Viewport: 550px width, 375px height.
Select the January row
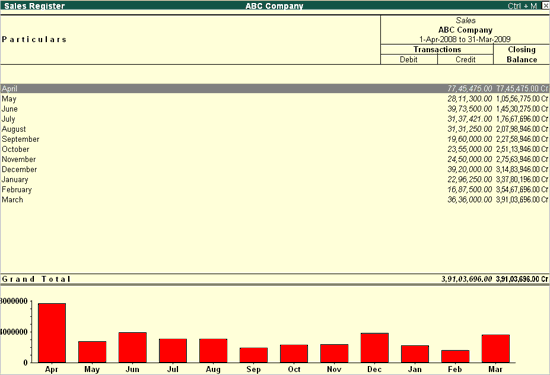pyautogui.click(x=275, y=179)
